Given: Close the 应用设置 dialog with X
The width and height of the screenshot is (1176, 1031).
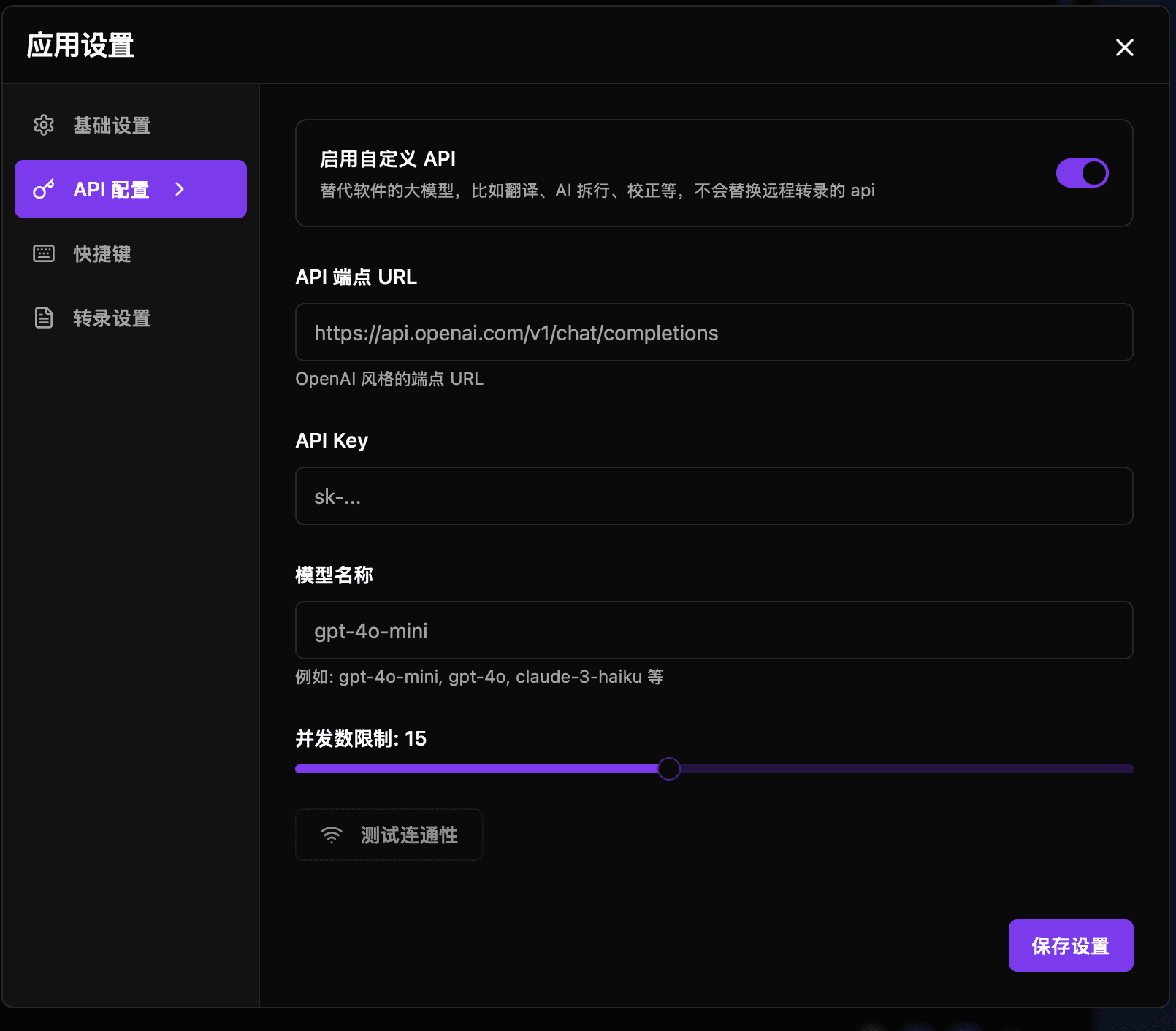Looking at the screenshot, I should [x=1124, y=47].
